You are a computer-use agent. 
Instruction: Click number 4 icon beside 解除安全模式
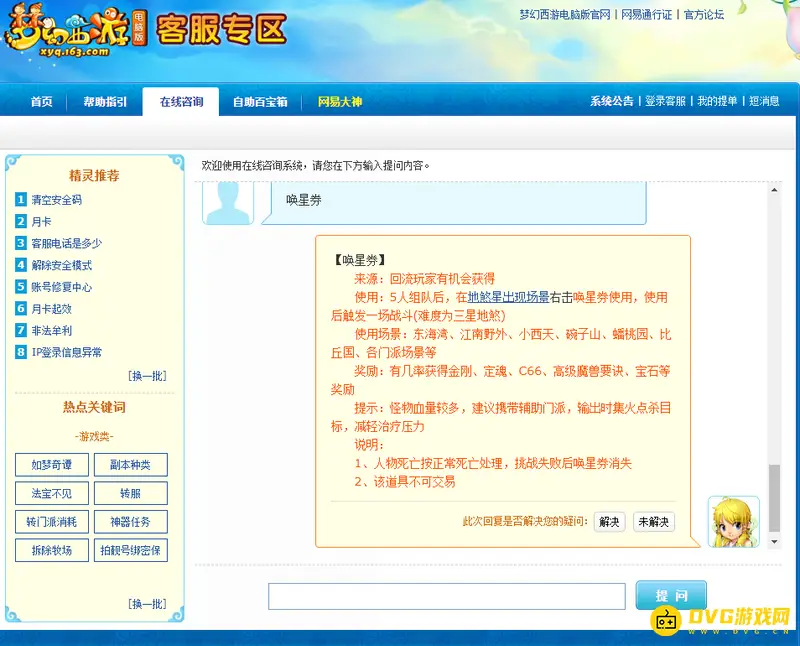pyautogui.click(x=21, y=265)
